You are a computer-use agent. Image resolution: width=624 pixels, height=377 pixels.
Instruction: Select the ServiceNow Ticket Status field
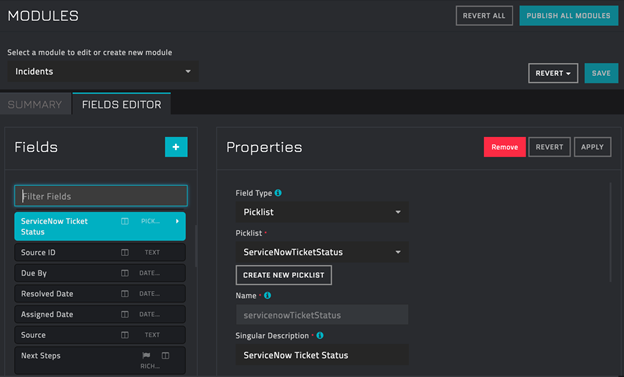pyautogui.click(x=100, y=226)
